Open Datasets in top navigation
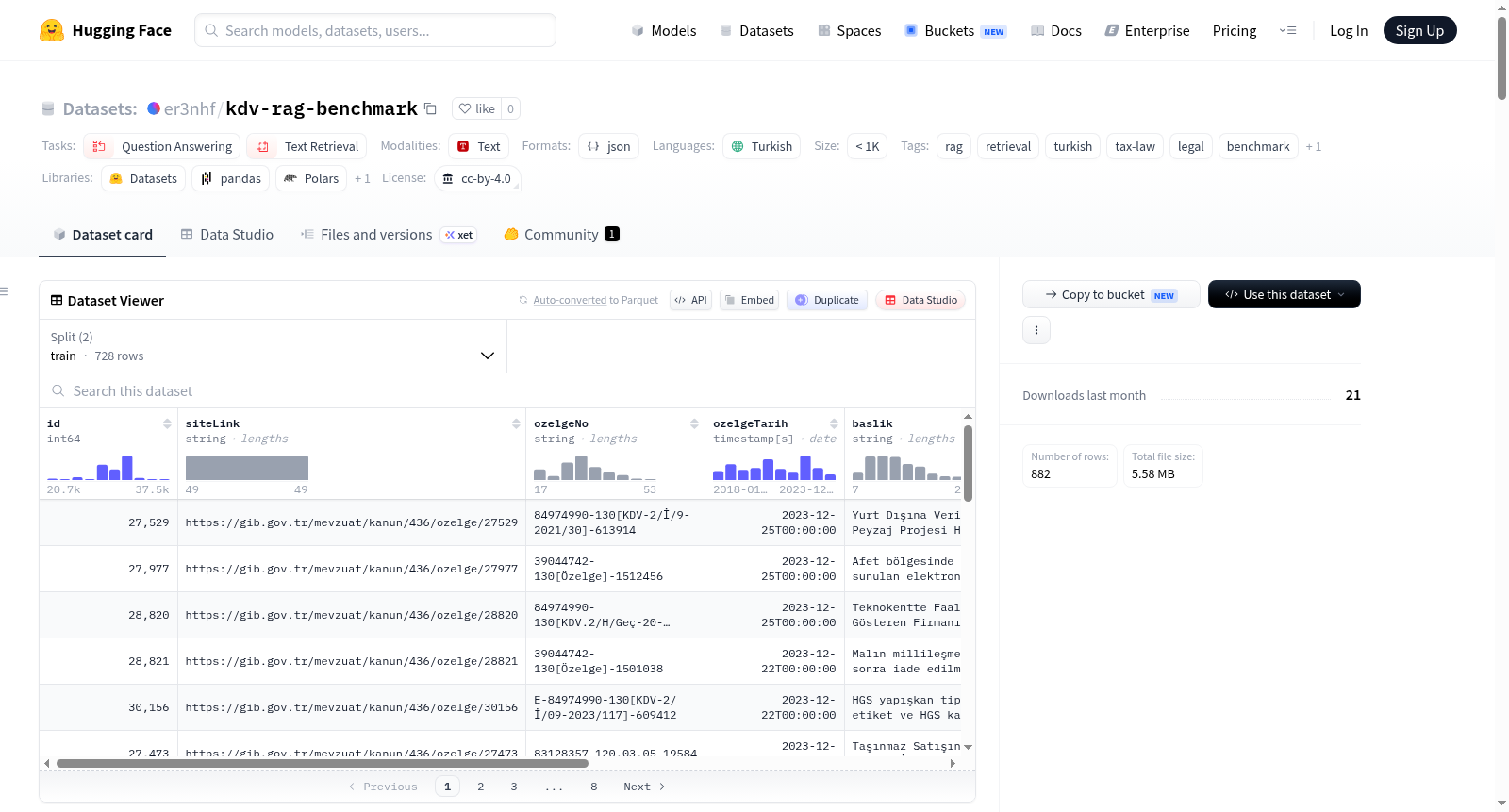Screen dimensions: 1509x812 (757, 30)
